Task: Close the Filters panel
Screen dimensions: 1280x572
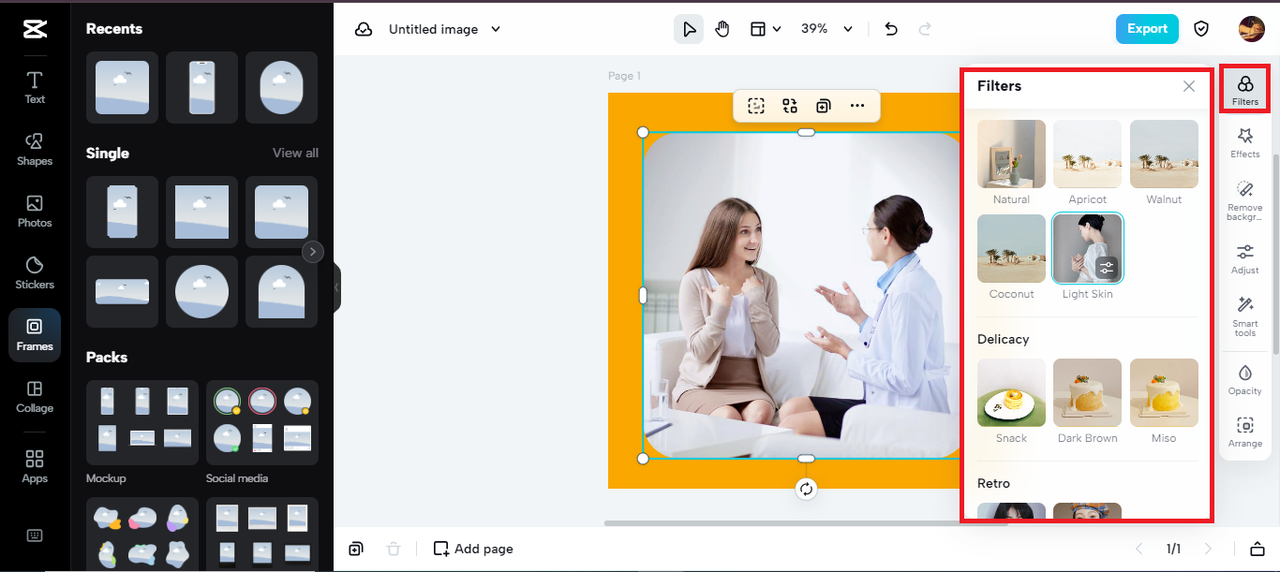Action: point(1189,86)
